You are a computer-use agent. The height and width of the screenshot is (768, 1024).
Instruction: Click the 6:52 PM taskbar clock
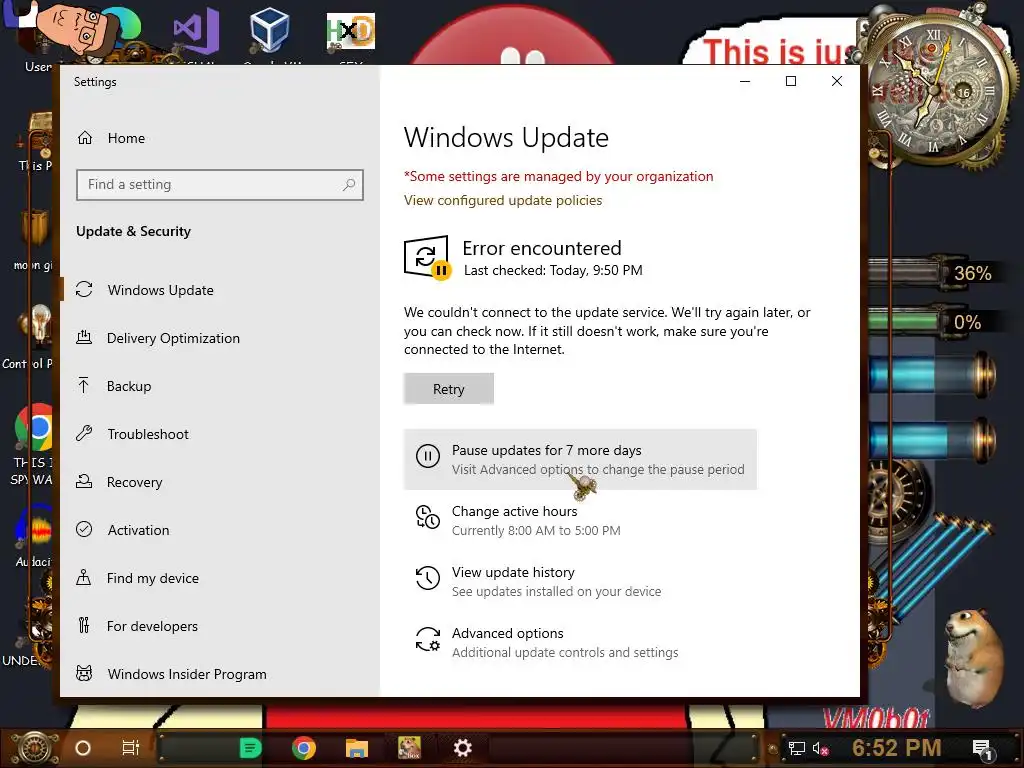point(897,747)
